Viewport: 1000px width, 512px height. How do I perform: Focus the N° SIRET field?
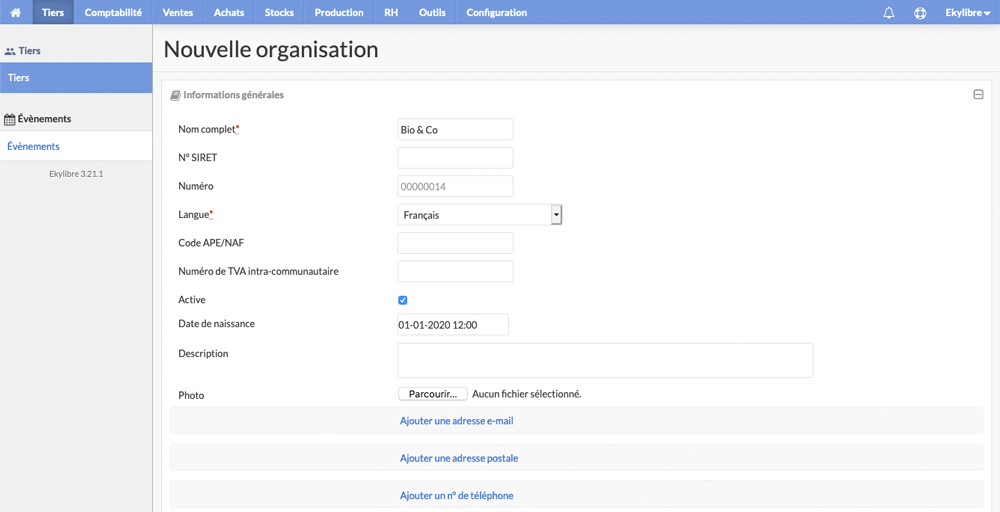[x=455, y=158]
